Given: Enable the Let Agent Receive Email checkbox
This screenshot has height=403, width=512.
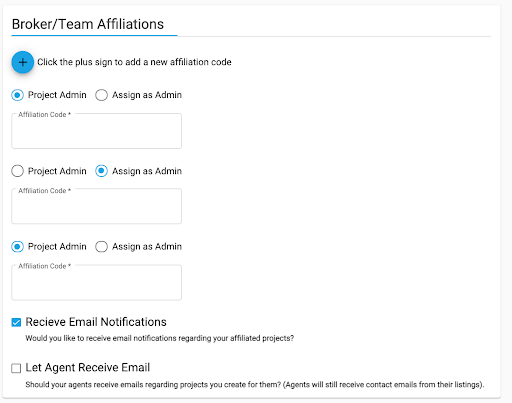Looking at the screenshot, I should (x=16, y=368).
